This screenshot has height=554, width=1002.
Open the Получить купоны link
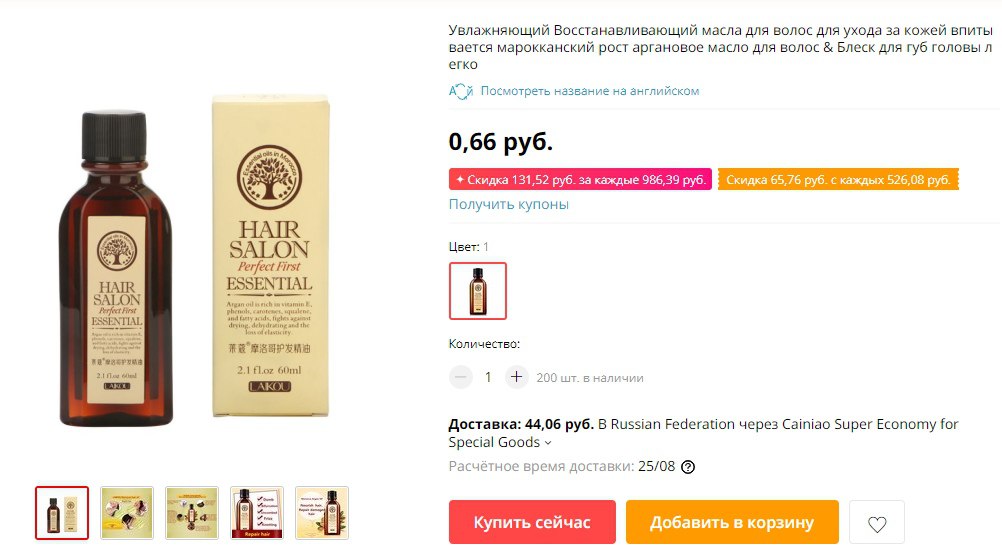point(509,204)
